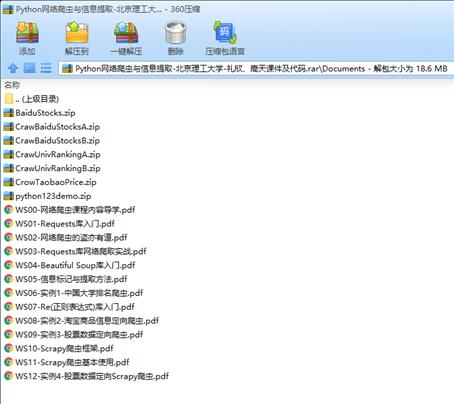
Task: Click the 解压到 (extract to) icon
Action: (x=77, y=38)
